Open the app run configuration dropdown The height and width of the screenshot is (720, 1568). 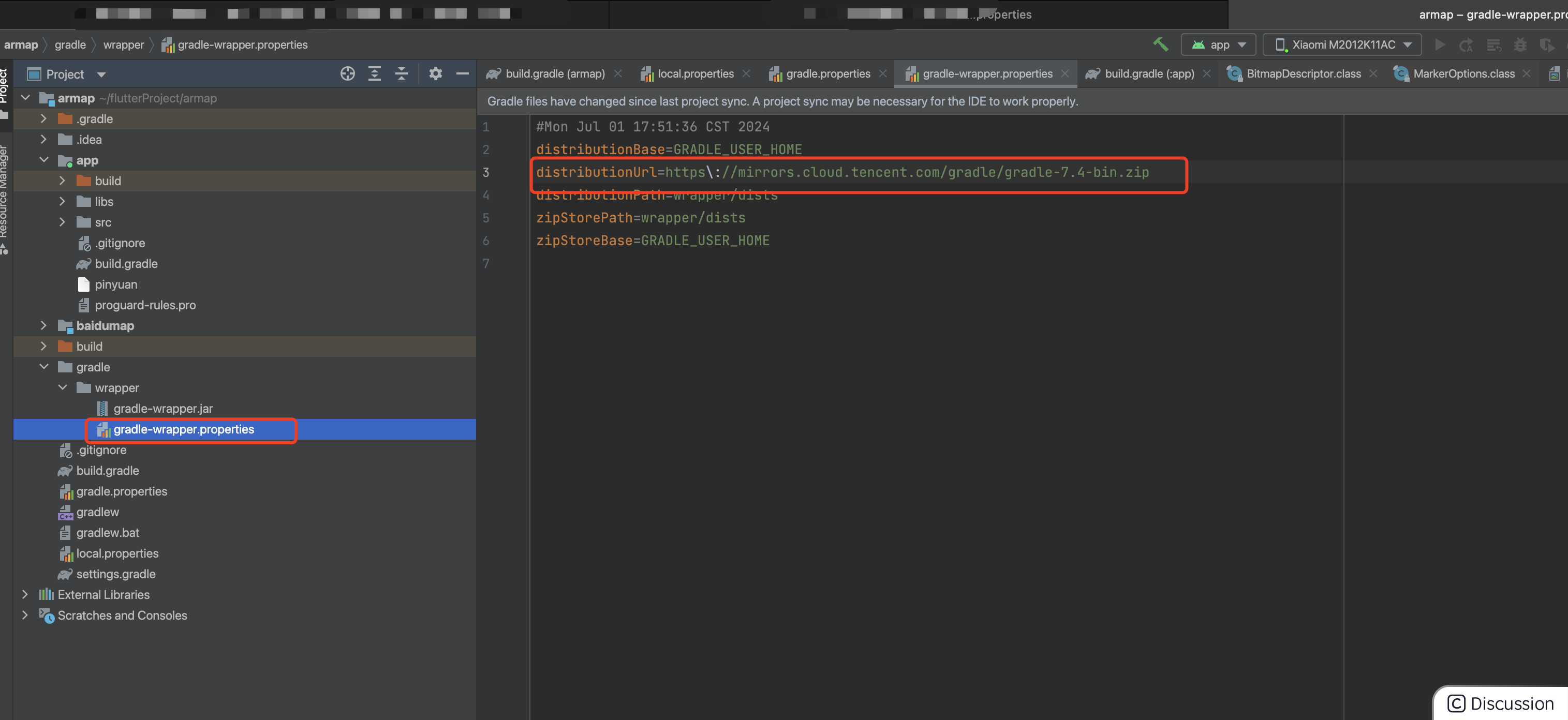click(1219, 44)
